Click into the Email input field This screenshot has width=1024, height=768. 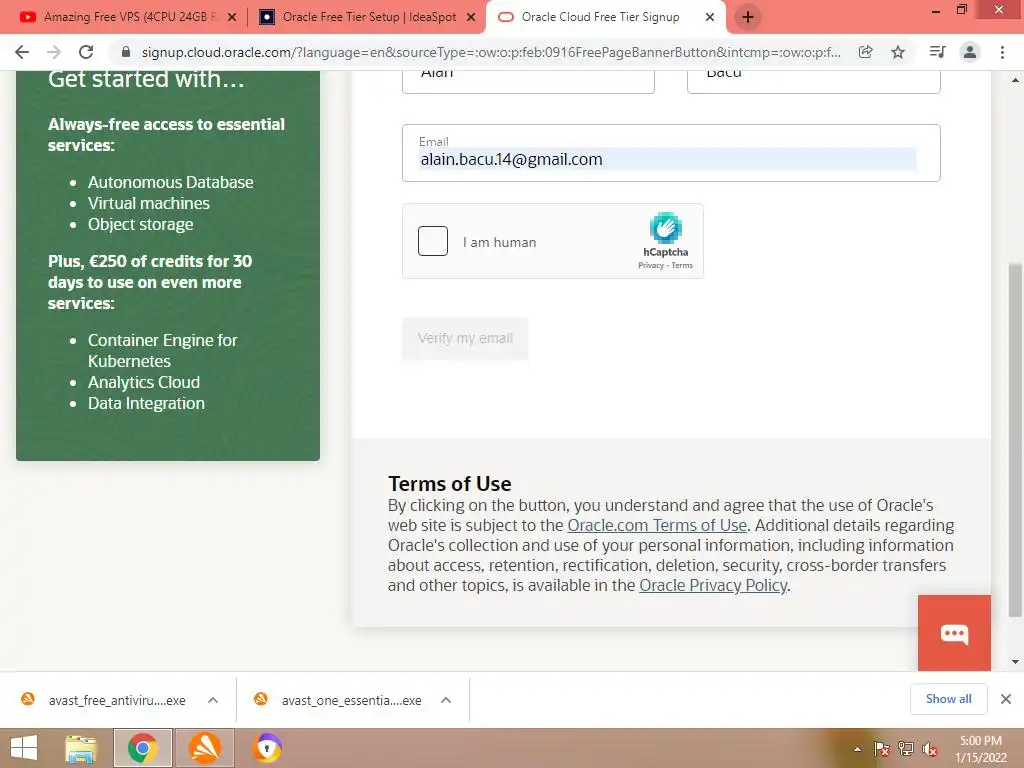[671, 153]
